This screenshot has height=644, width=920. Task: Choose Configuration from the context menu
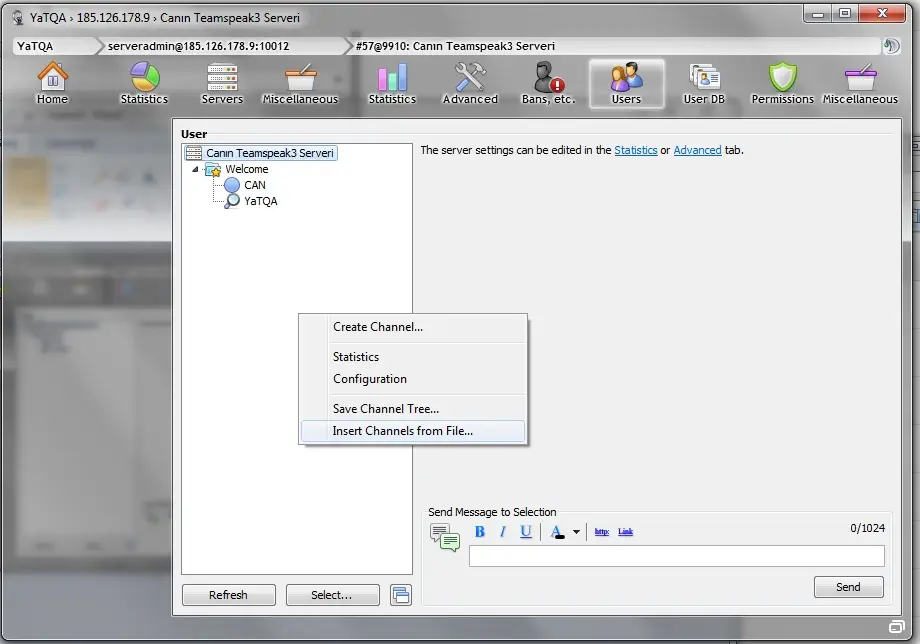coord(412,379)
